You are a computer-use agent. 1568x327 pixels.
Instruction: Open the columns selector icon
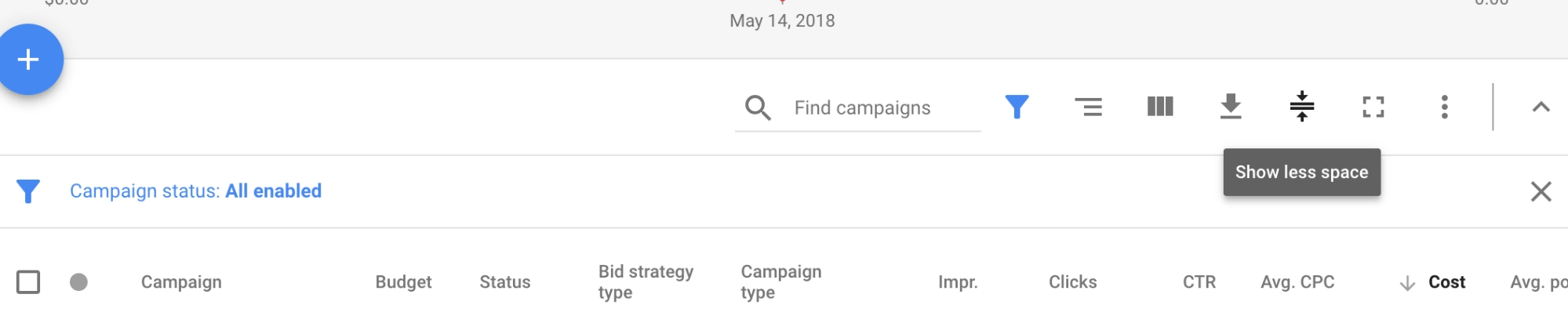pos(1160,107)
